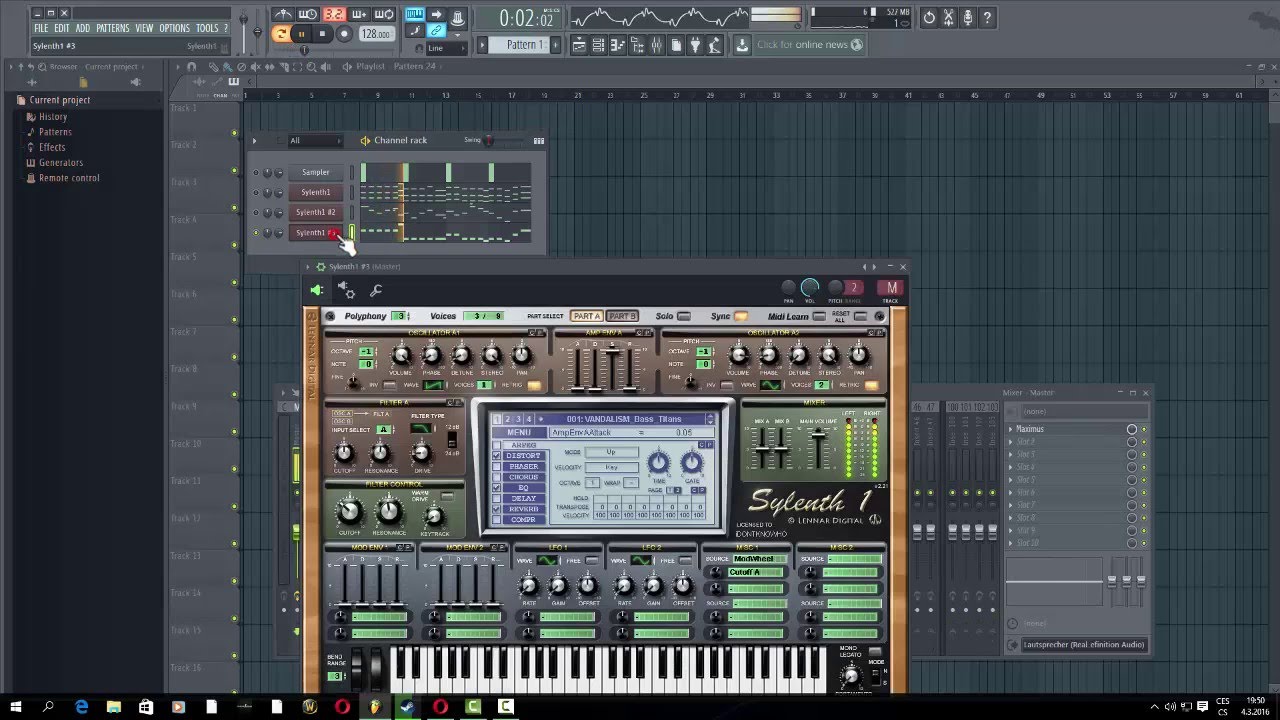Image resolution: width=1280 pixels, height=720 pixels.
Task: Enable the CHORUS effect checkbox
Action: (496, 477)
